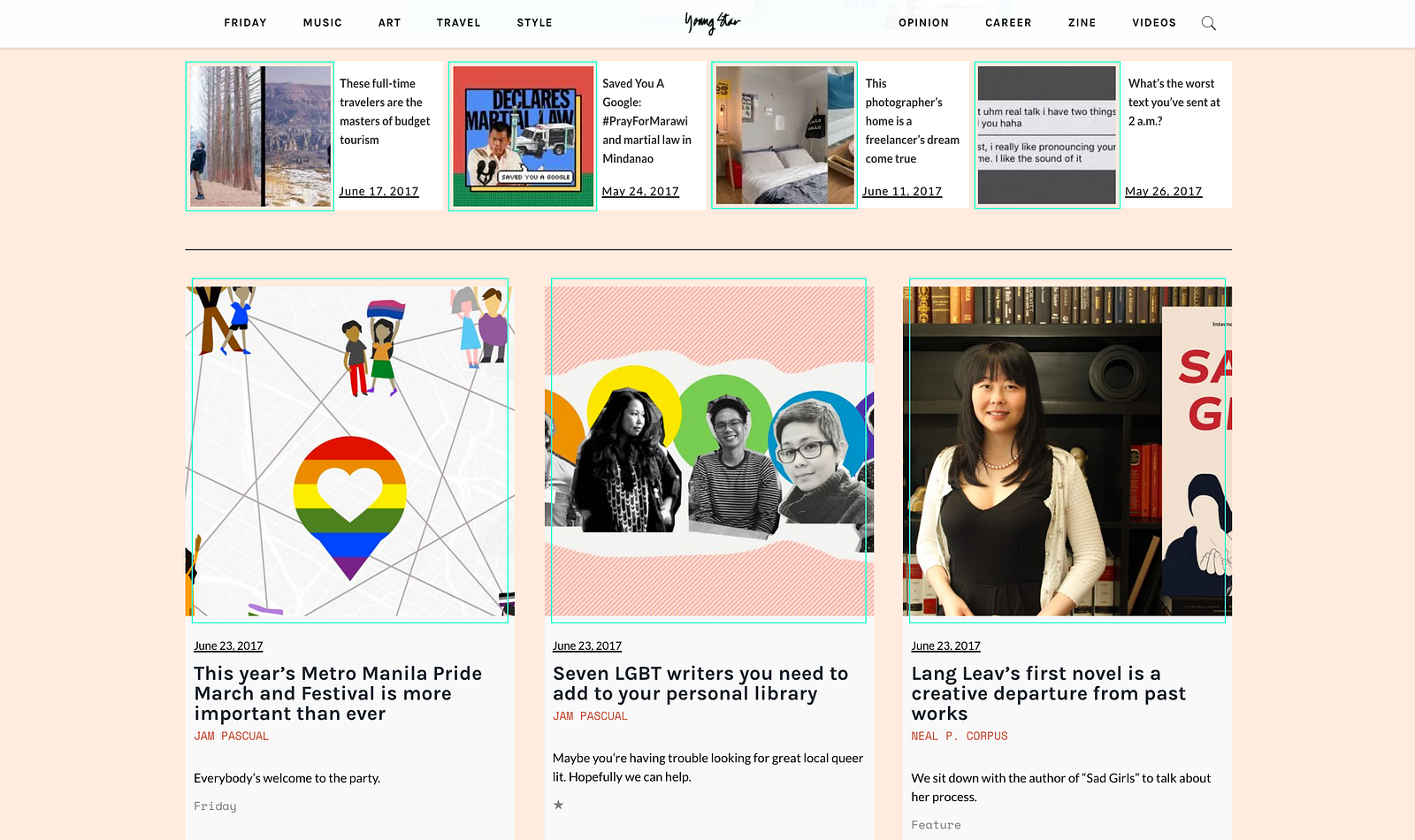
Task: Open the budget tourism travelers thumbnail
Action: tap(260, 136)
